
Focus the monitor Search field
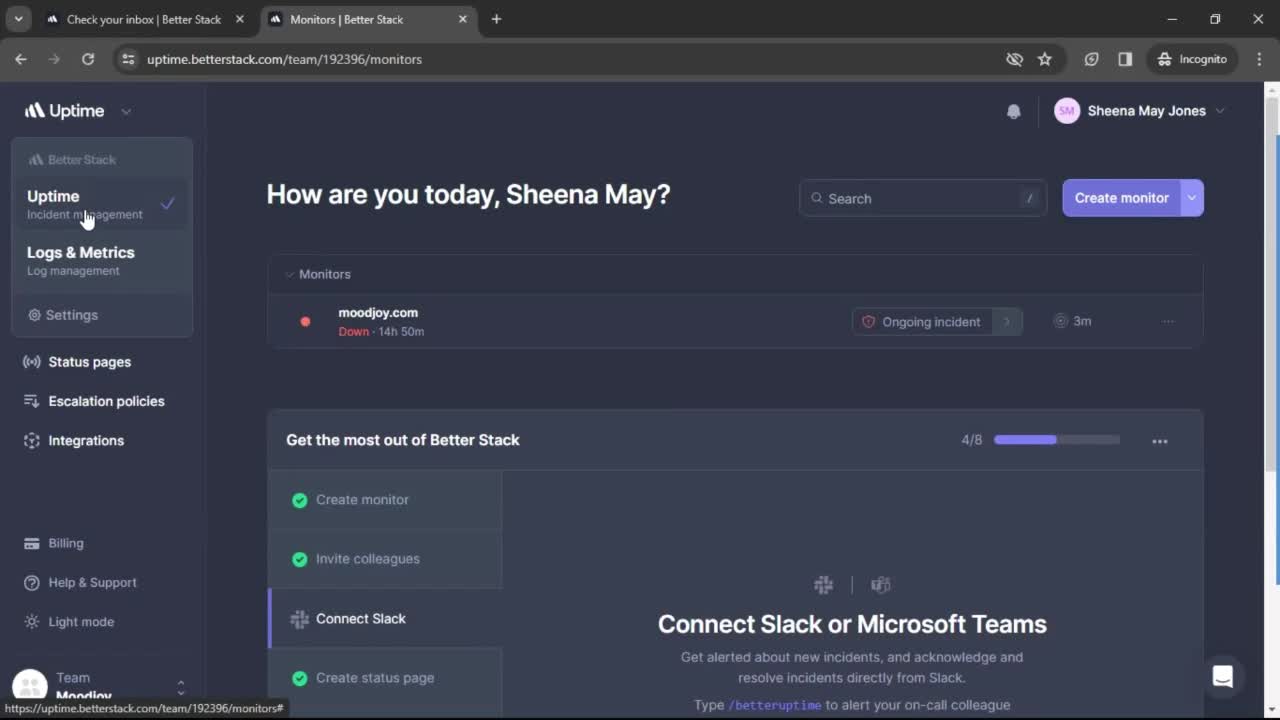coord(923,198)
